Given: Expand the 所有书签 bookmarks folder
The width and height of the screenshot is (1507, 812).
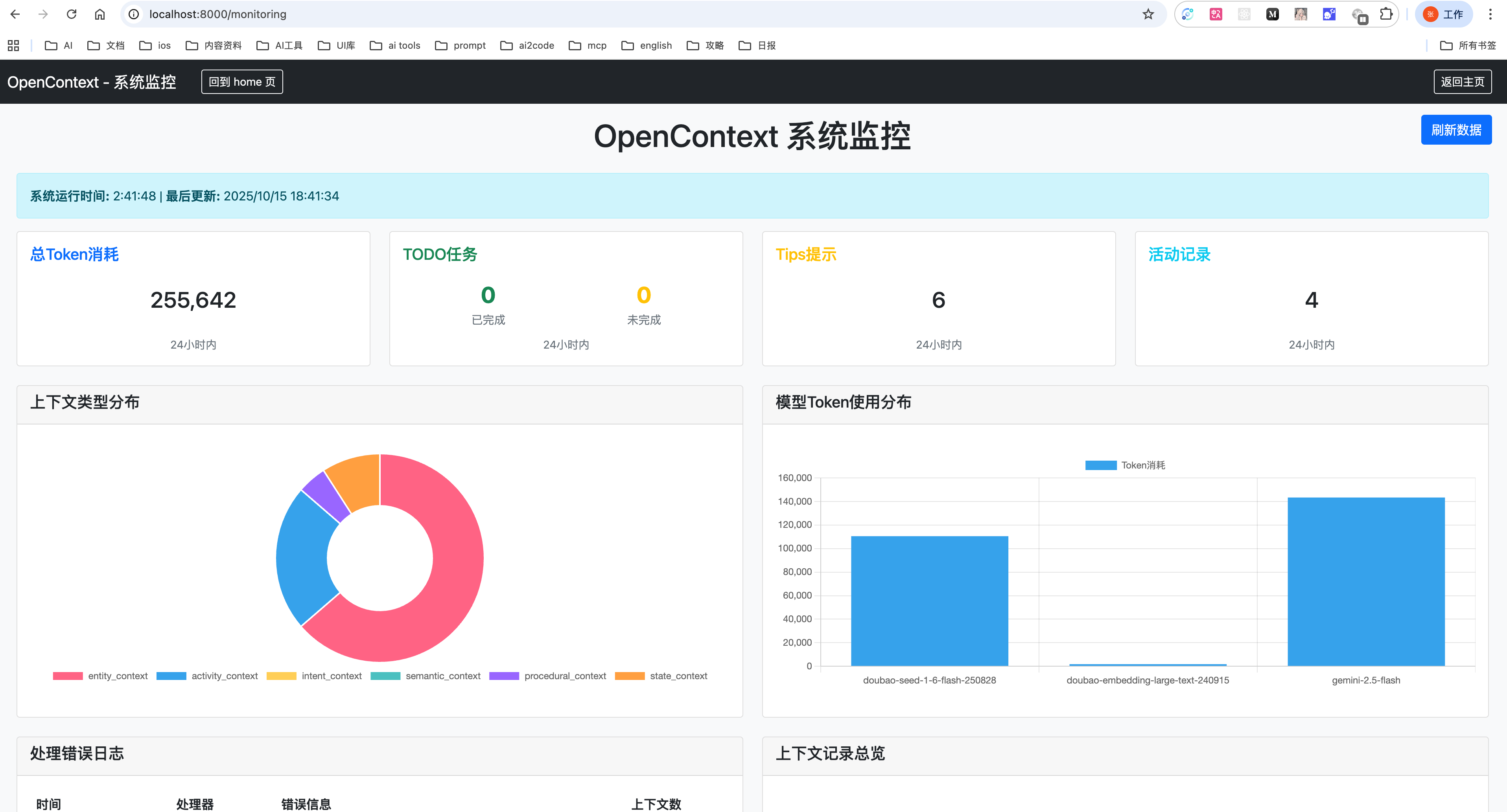Looking at the screenshot, I should [1468, 45].
